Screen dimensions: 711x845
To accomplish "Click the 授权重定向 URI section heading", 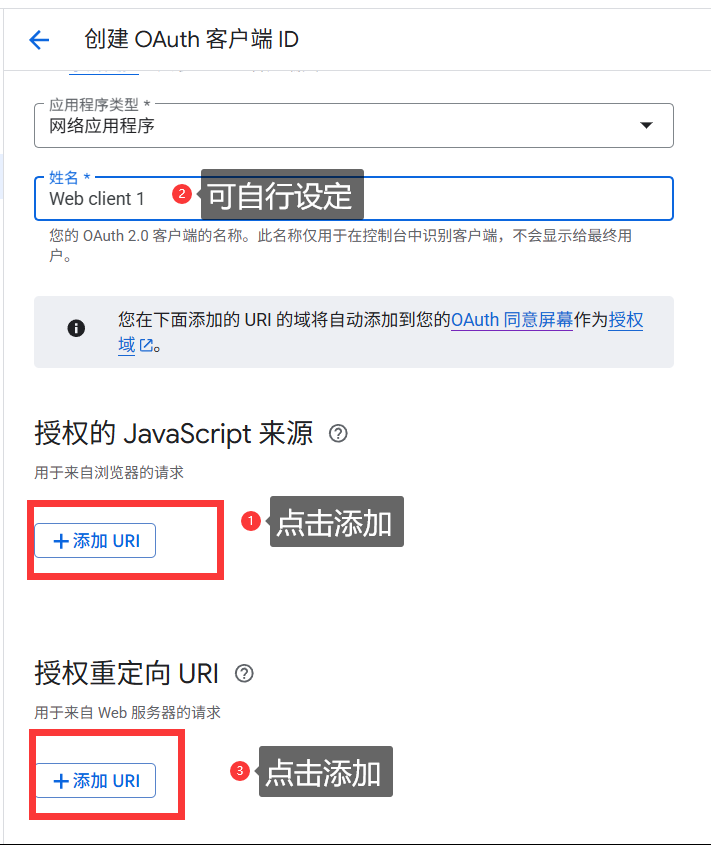I will pos(127,673).
